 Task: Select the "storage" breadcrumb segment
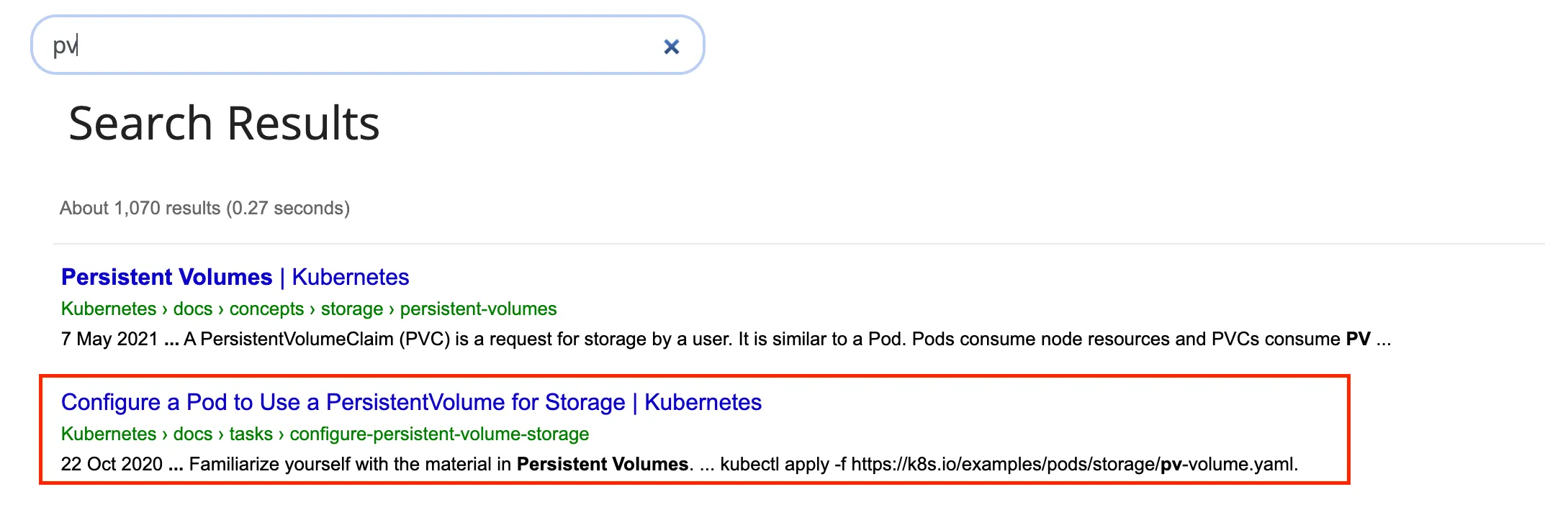352,309
